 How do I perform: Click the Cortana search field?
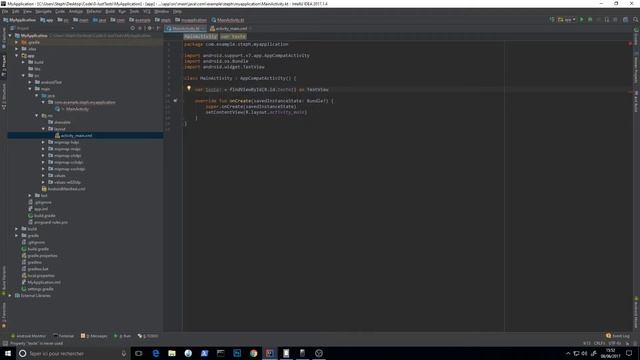tap(73, 353)
